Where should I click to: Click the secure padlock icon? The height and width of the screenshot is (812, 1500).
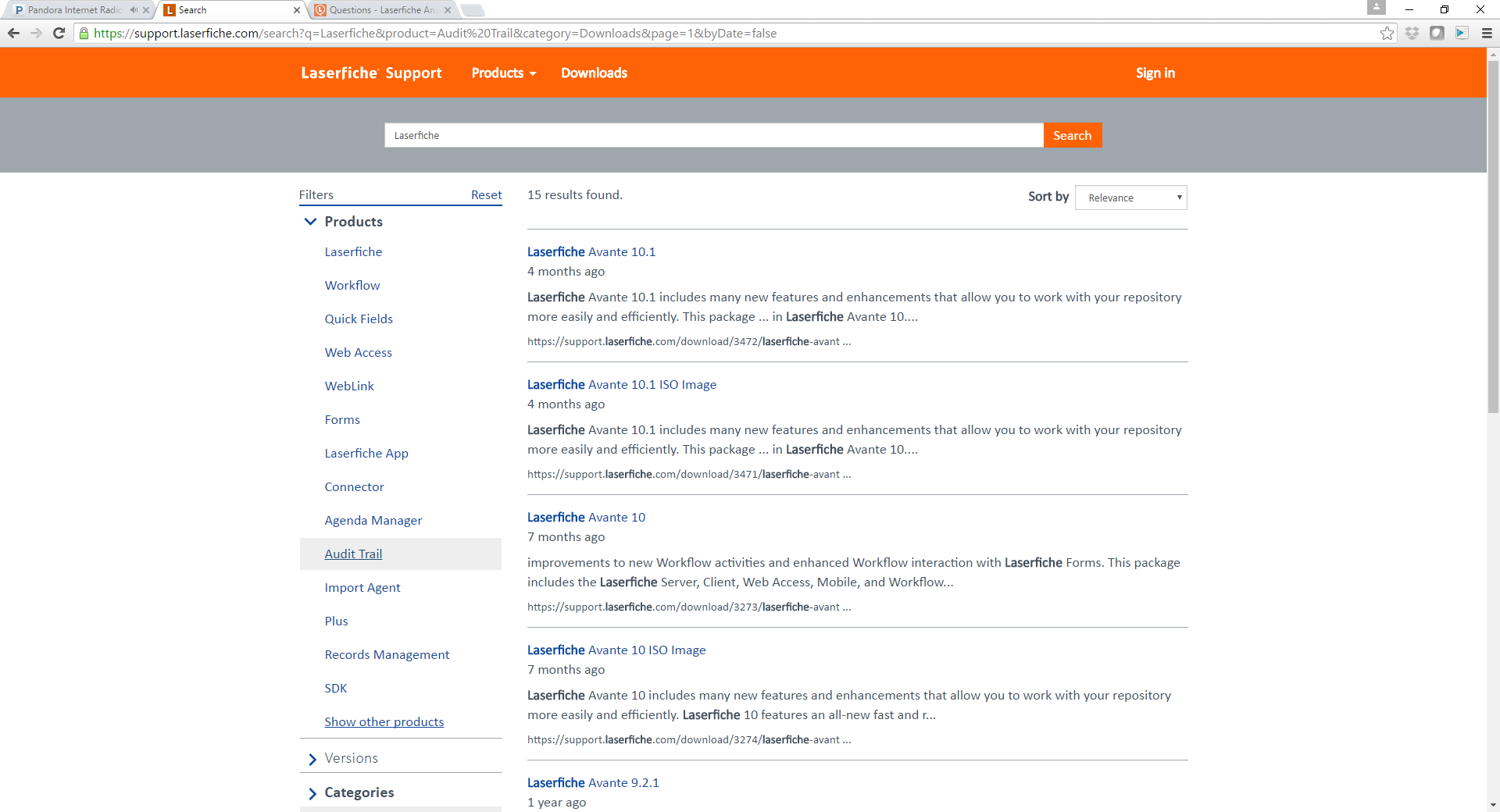click(84, 33)
